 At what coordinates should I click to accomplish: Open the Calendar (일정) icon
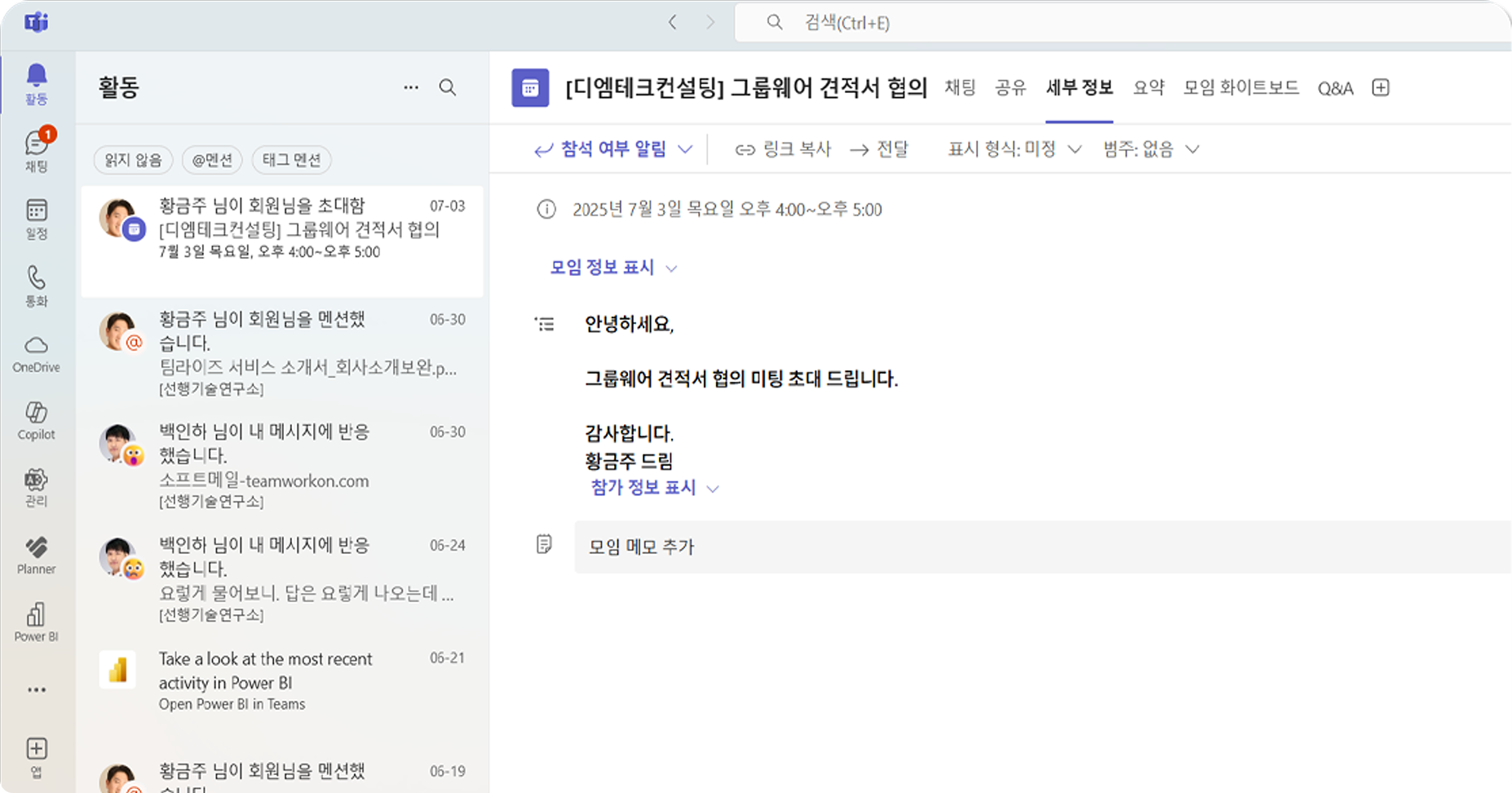(37, 219)
